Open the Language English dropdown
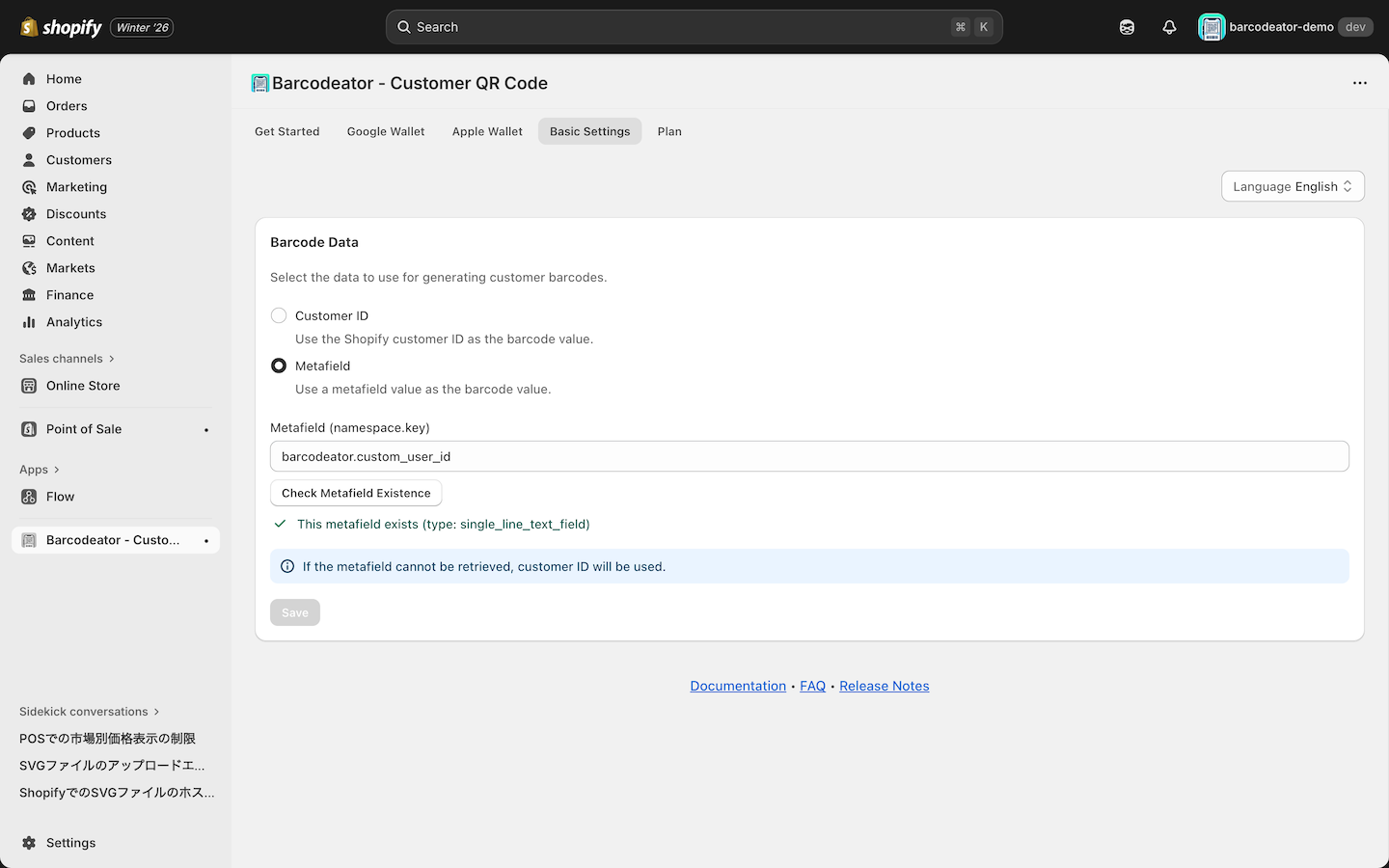Screen dimensions: 1389x868 coord(1293,186)
